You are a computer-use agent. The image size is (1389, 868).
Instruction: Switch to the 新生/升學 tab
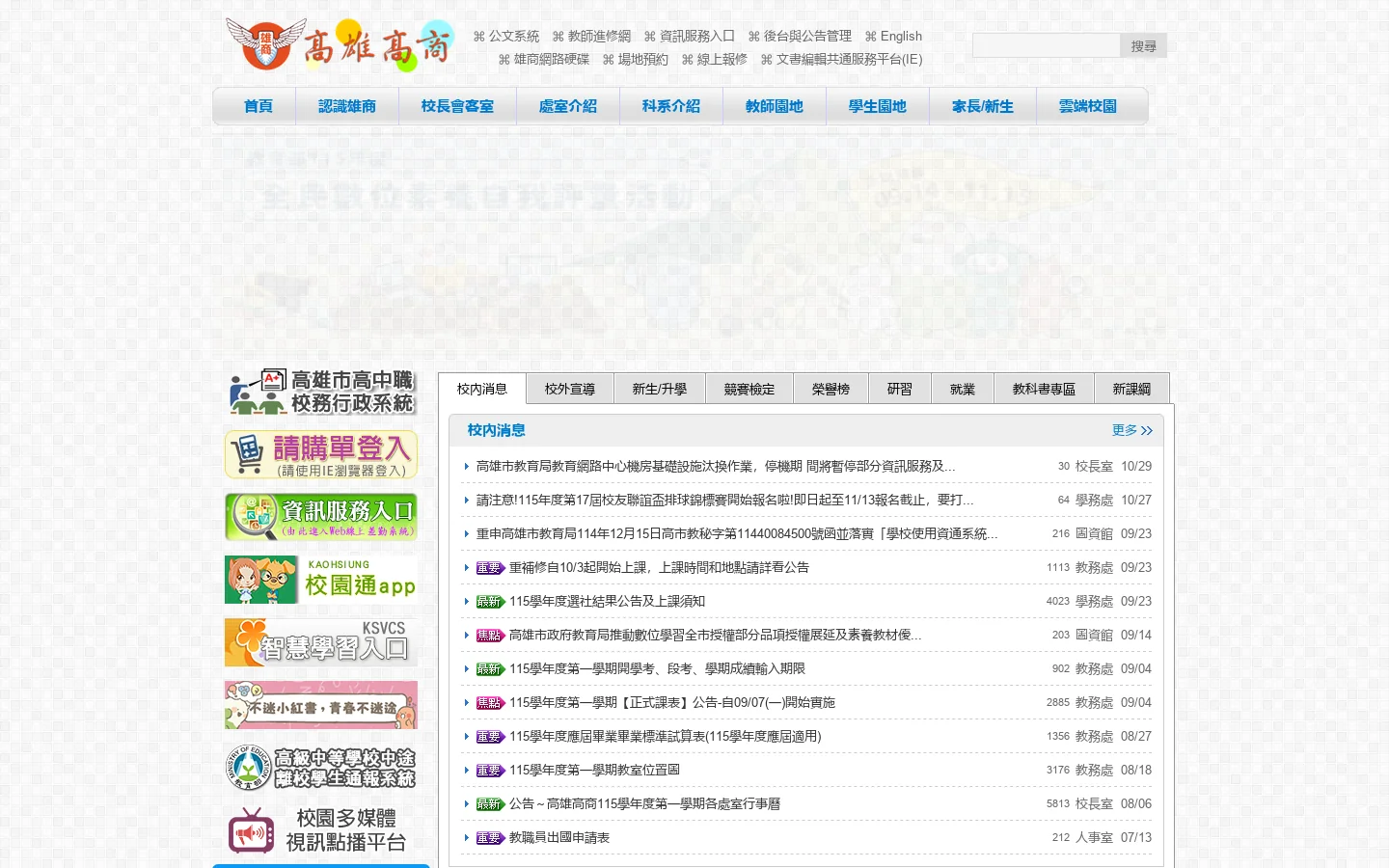[x=660, y=389]
